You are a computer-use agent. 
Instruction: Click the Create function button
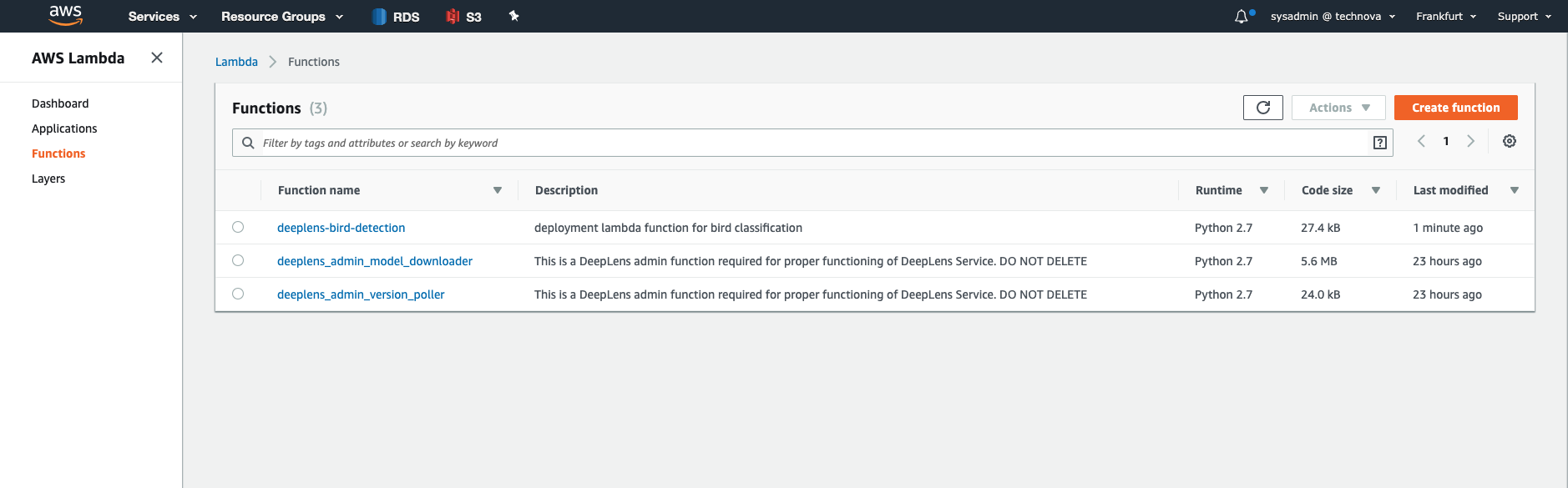(1455, 108)
